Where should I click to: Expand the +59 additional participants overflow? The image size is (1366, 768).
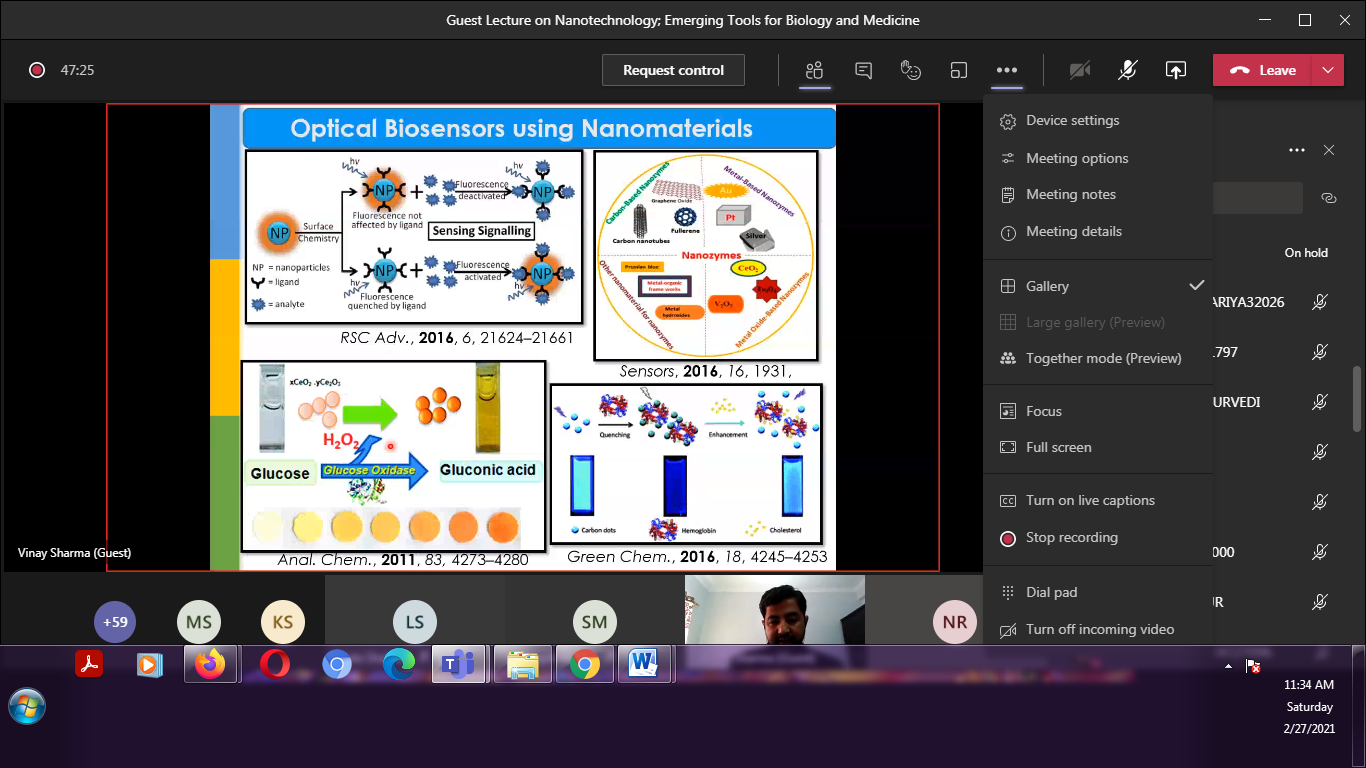click(115, 622)
